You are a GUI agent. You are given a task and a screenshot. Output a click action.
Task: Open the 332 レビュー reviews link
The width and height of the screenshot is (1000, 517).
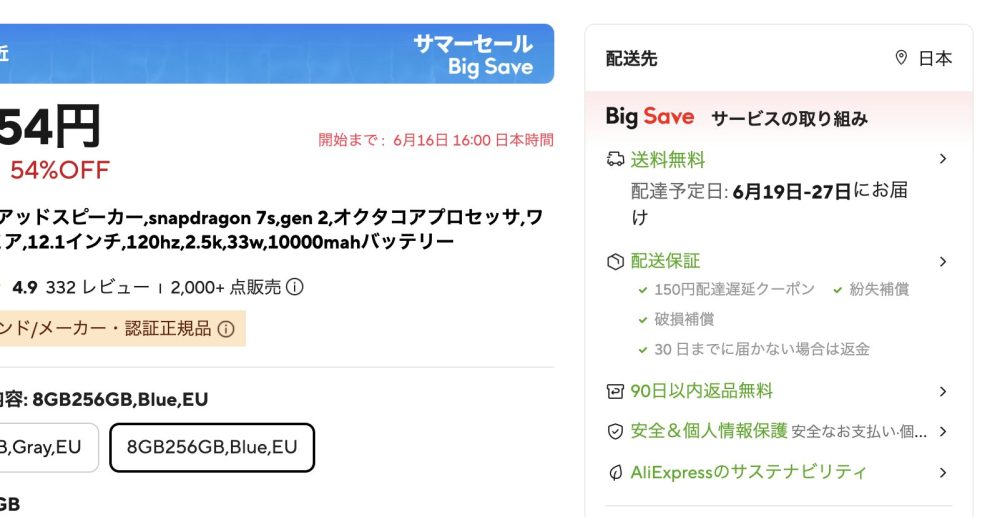(98, 288)
